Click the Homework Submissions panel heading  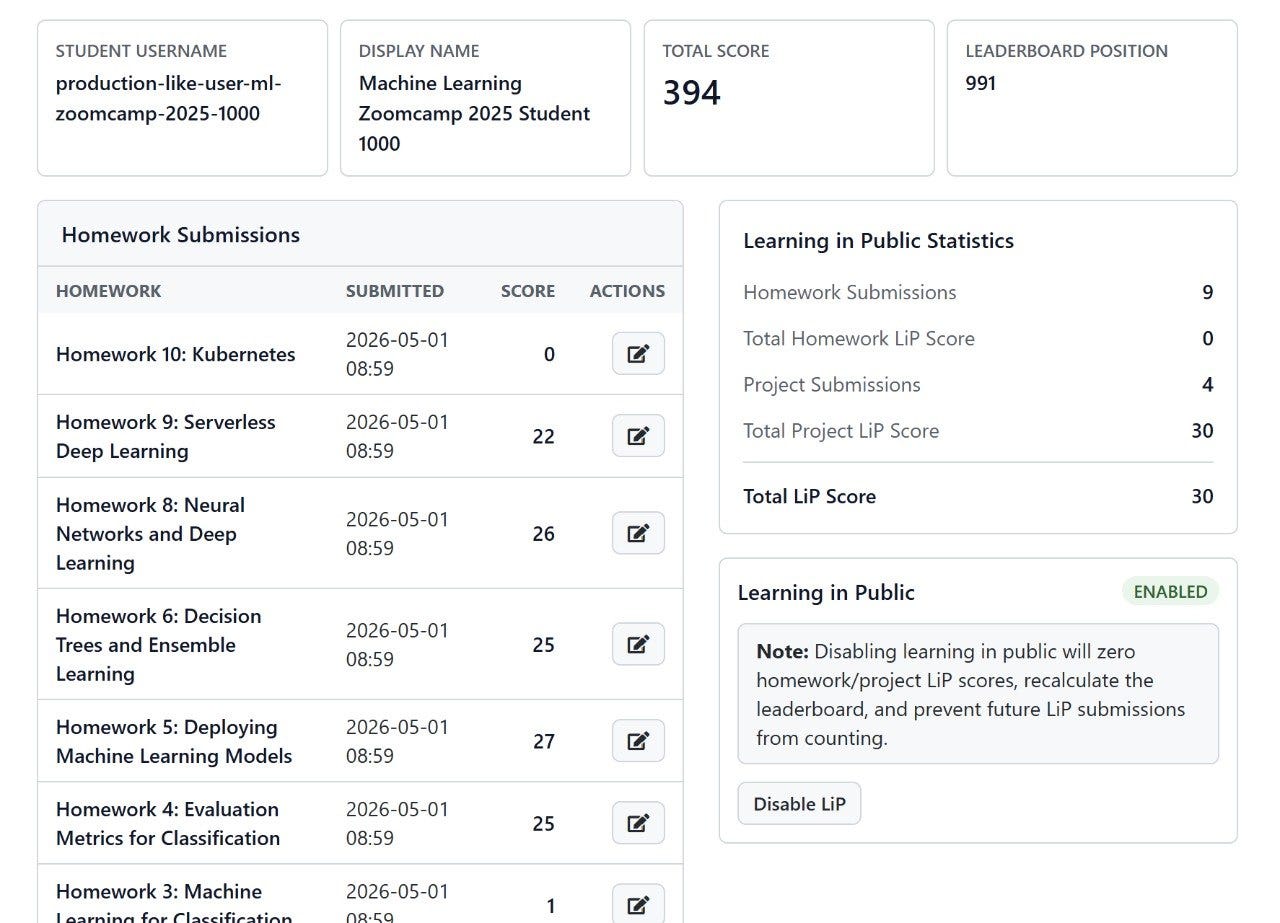click(181, 235)
